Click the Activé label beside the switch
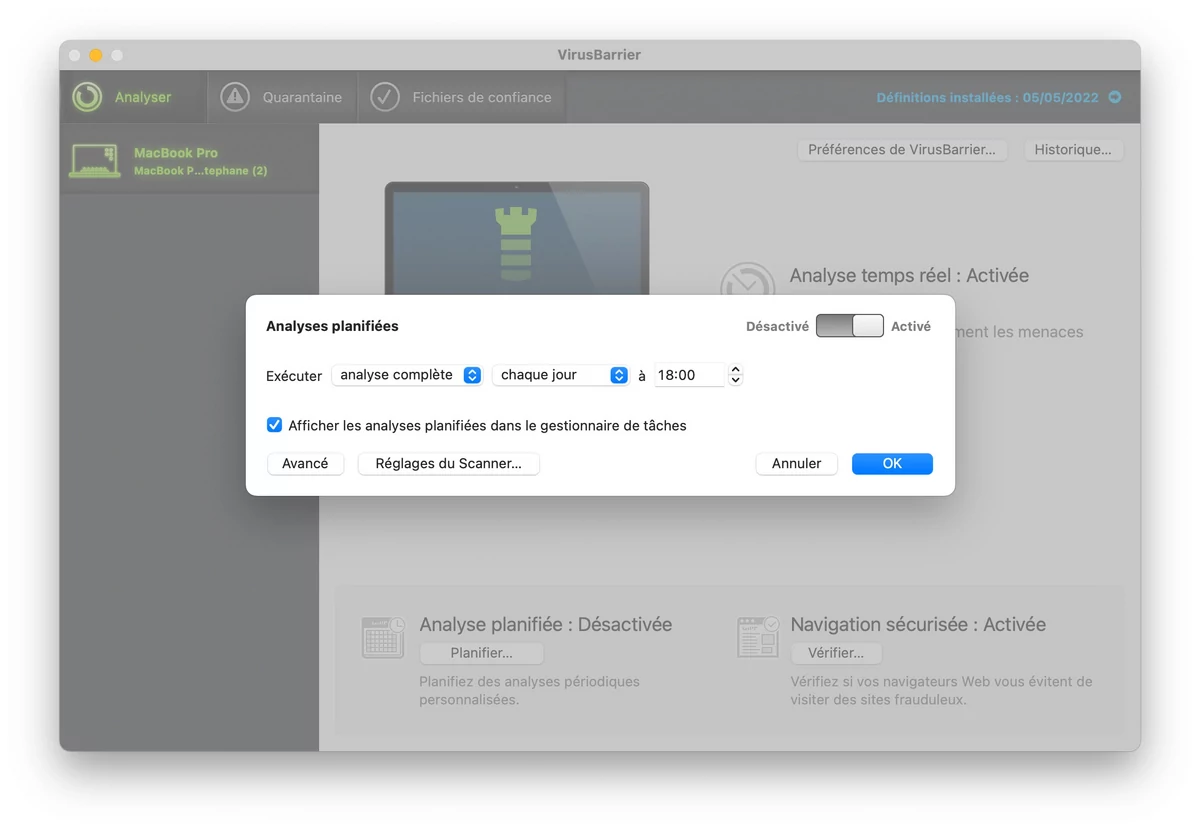 click(x=911, y=326)
